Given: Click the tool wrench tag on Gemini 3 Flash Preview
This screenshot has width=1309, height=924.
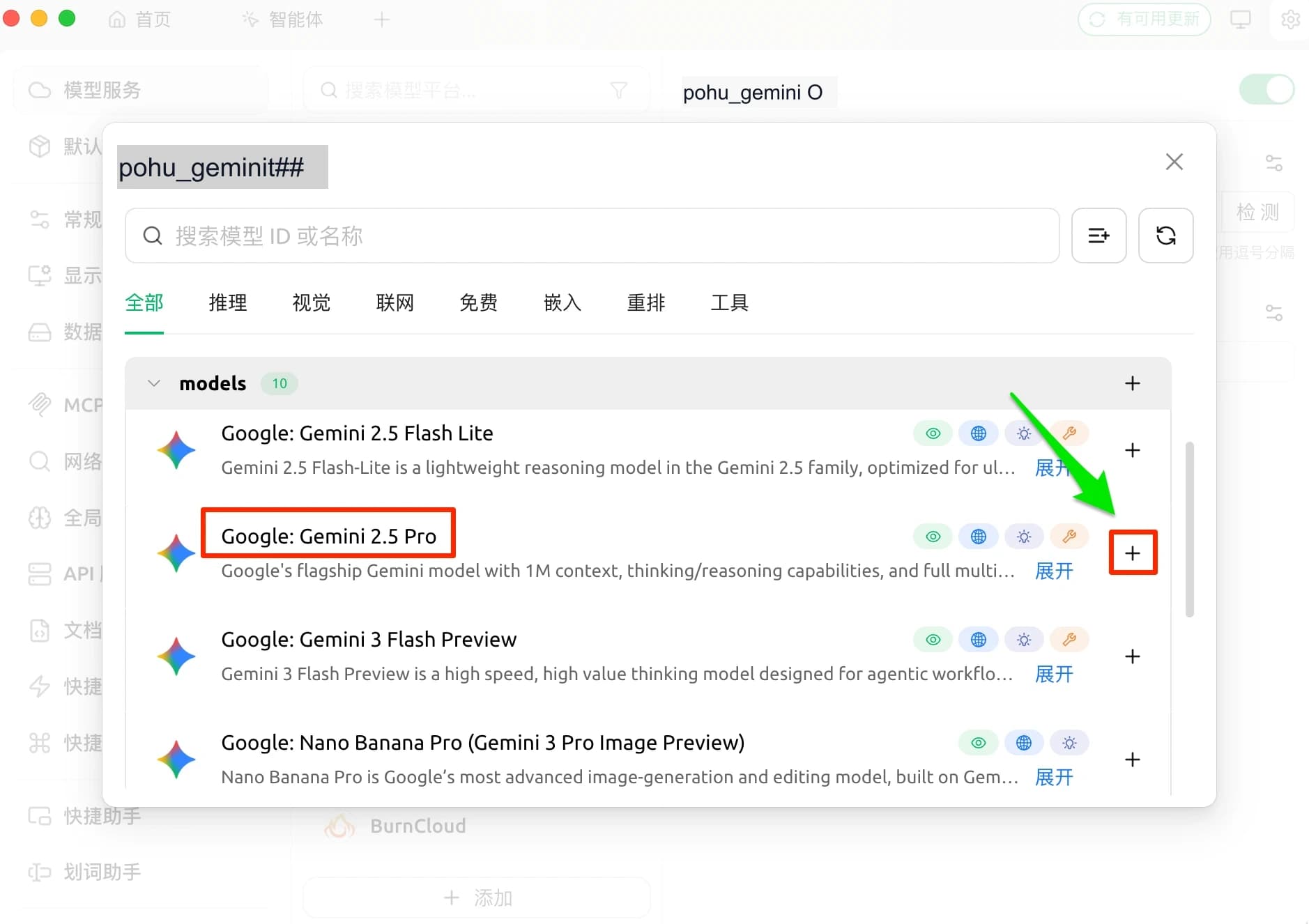Looking at the screenshot, I should click(x=1069, y=640).
